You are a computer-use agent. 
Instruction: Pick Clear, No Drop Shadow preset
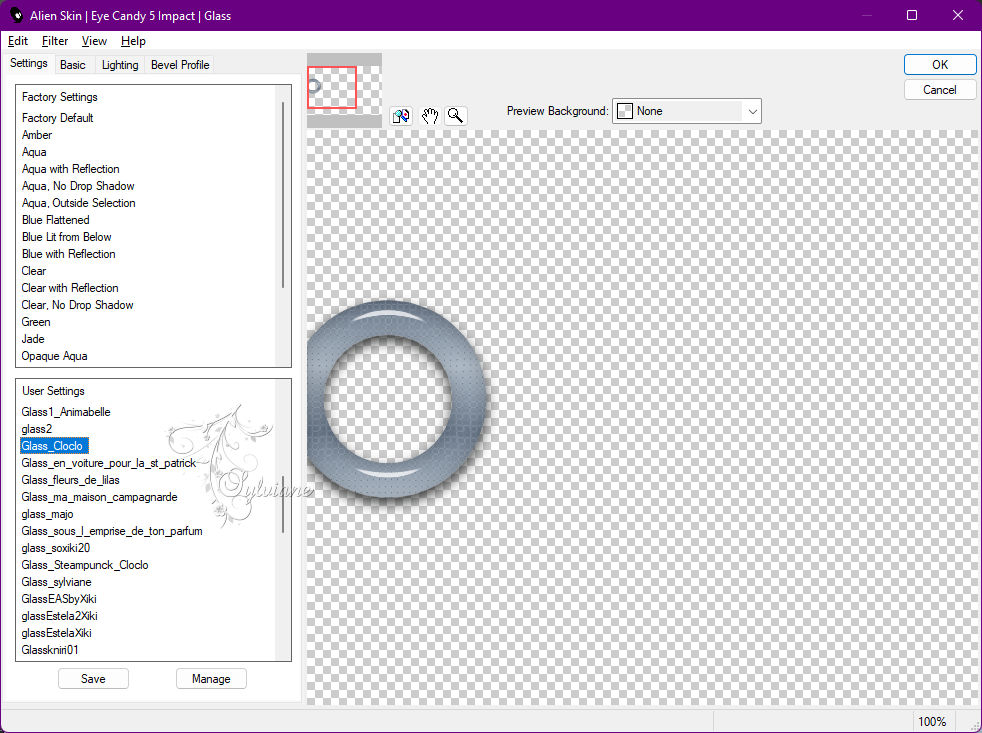pos(77,304)
